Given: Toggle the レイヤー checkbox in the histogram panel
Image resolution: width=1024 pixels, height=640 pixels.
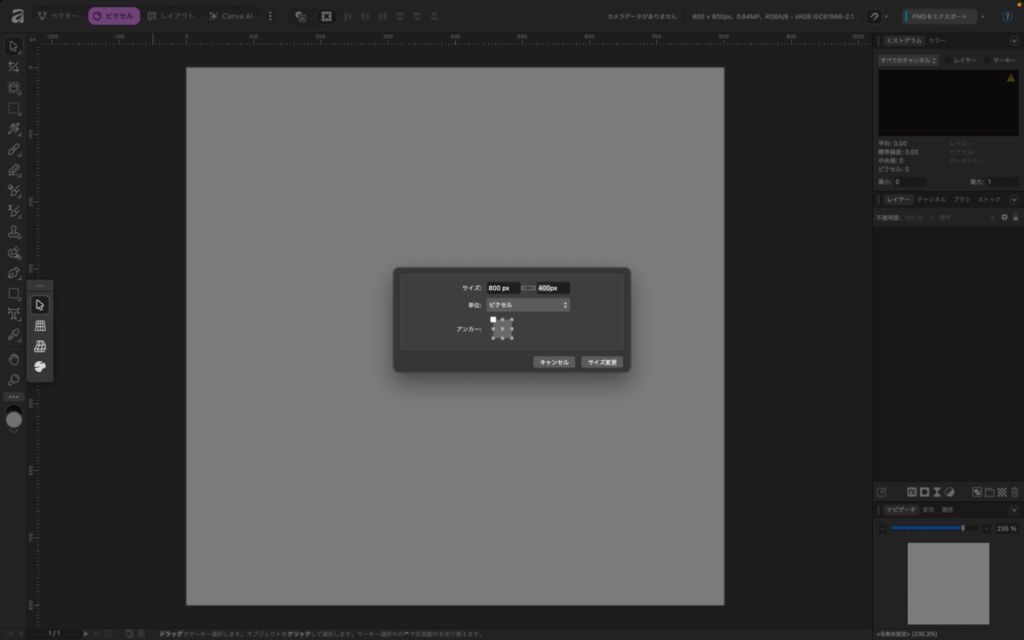Looking at the screenshot, I should click(x=949, y=61).
